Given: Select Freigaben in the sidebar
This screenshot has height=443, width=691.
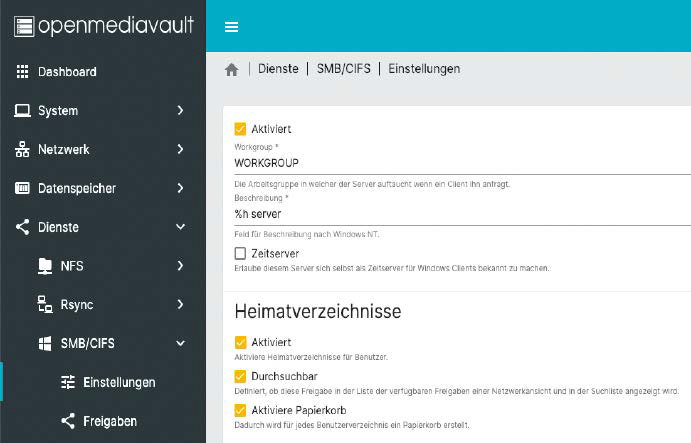Looking at the screenshot, I should pos(110,421).
